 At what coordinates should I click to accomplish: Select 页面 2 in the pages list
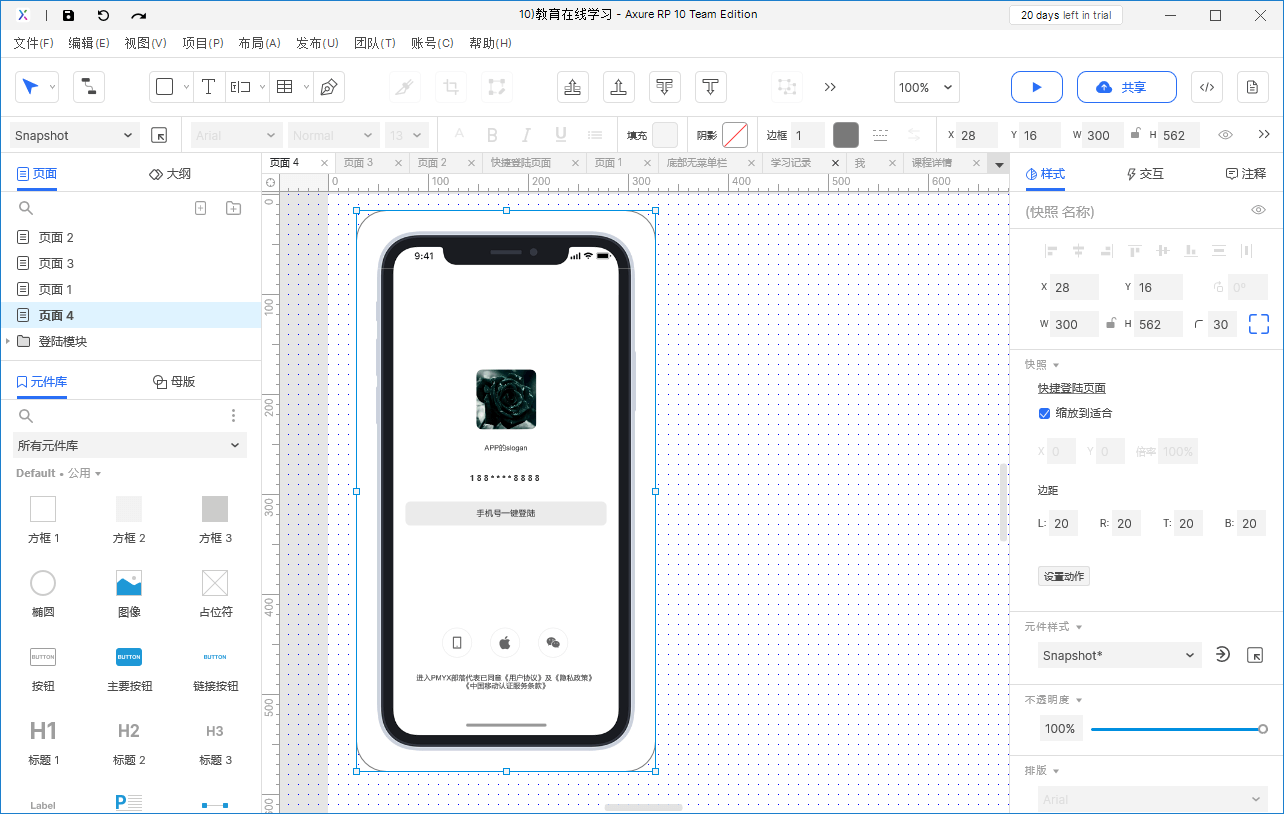[x=56, y=237]
